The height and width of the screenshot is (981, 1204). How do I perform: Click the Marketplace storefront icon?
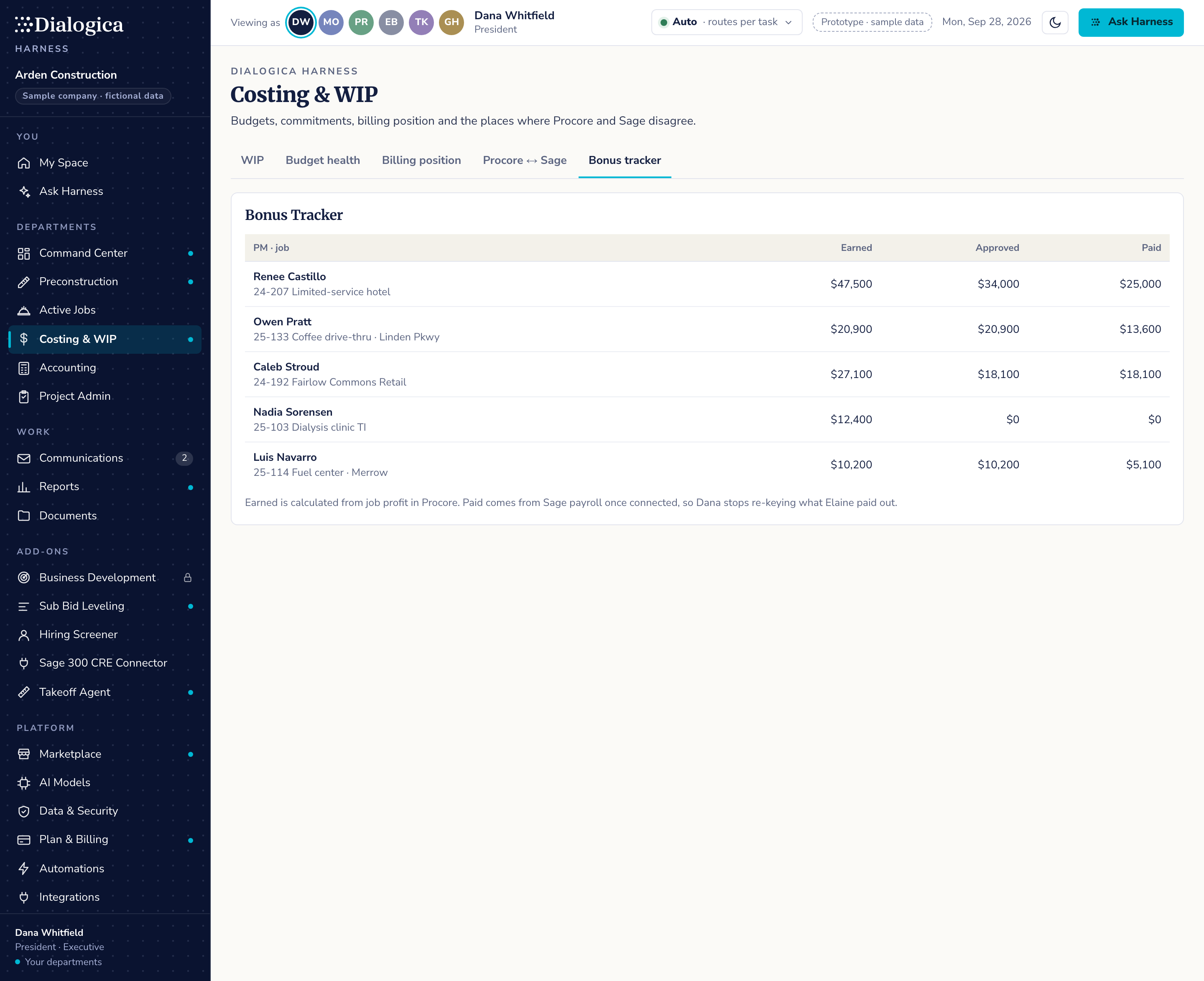tap(24, 754)
